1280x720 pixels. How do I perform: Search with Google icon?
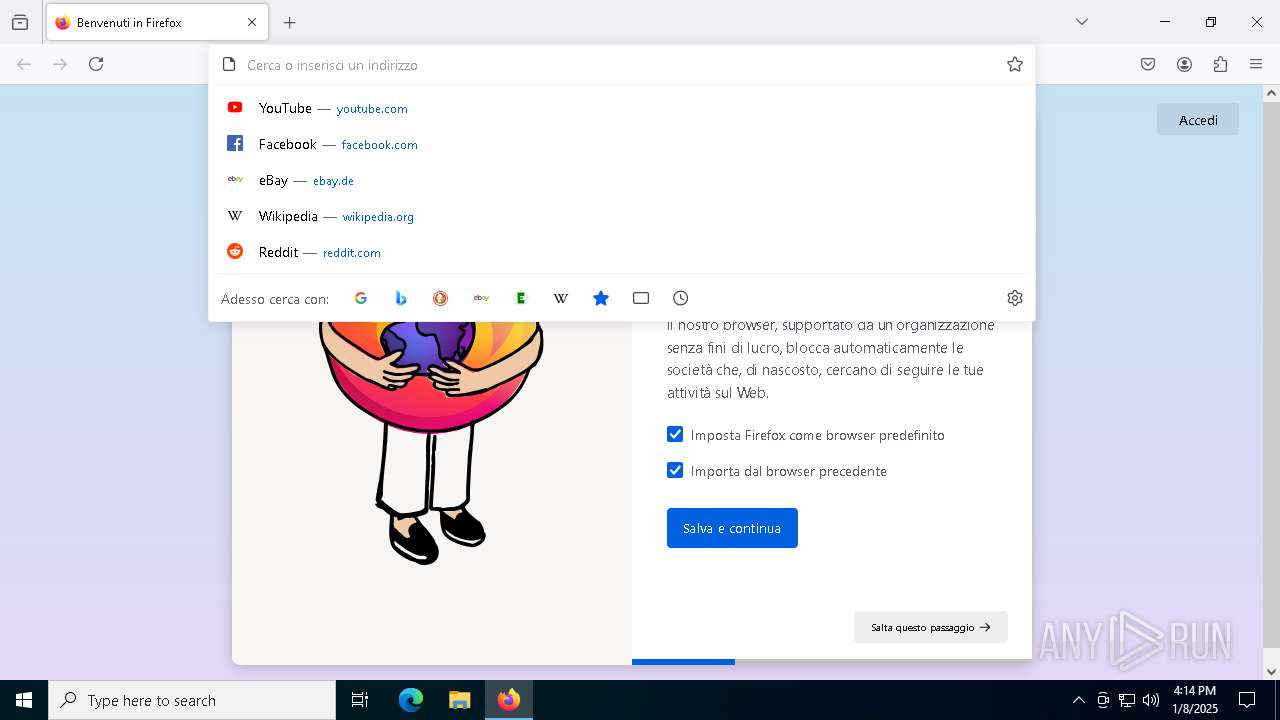pyautogui.click(x=361, y=298)
